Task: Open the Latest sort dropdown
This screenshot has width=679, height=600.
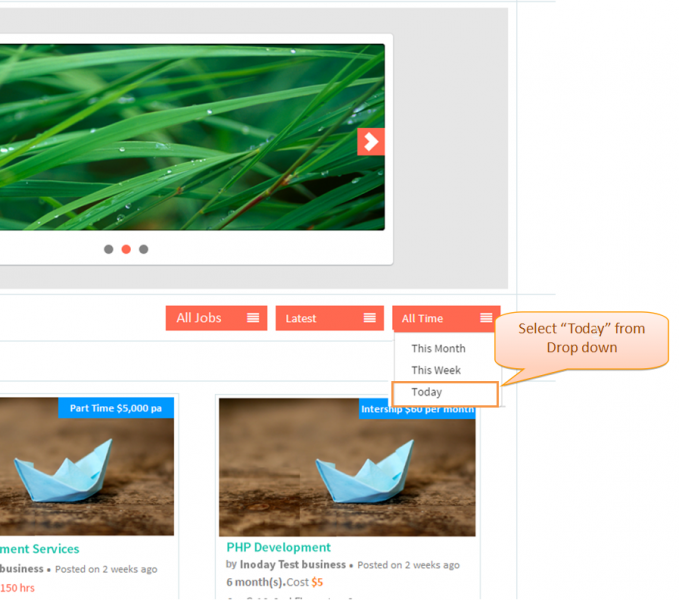Action: point(330,318)
